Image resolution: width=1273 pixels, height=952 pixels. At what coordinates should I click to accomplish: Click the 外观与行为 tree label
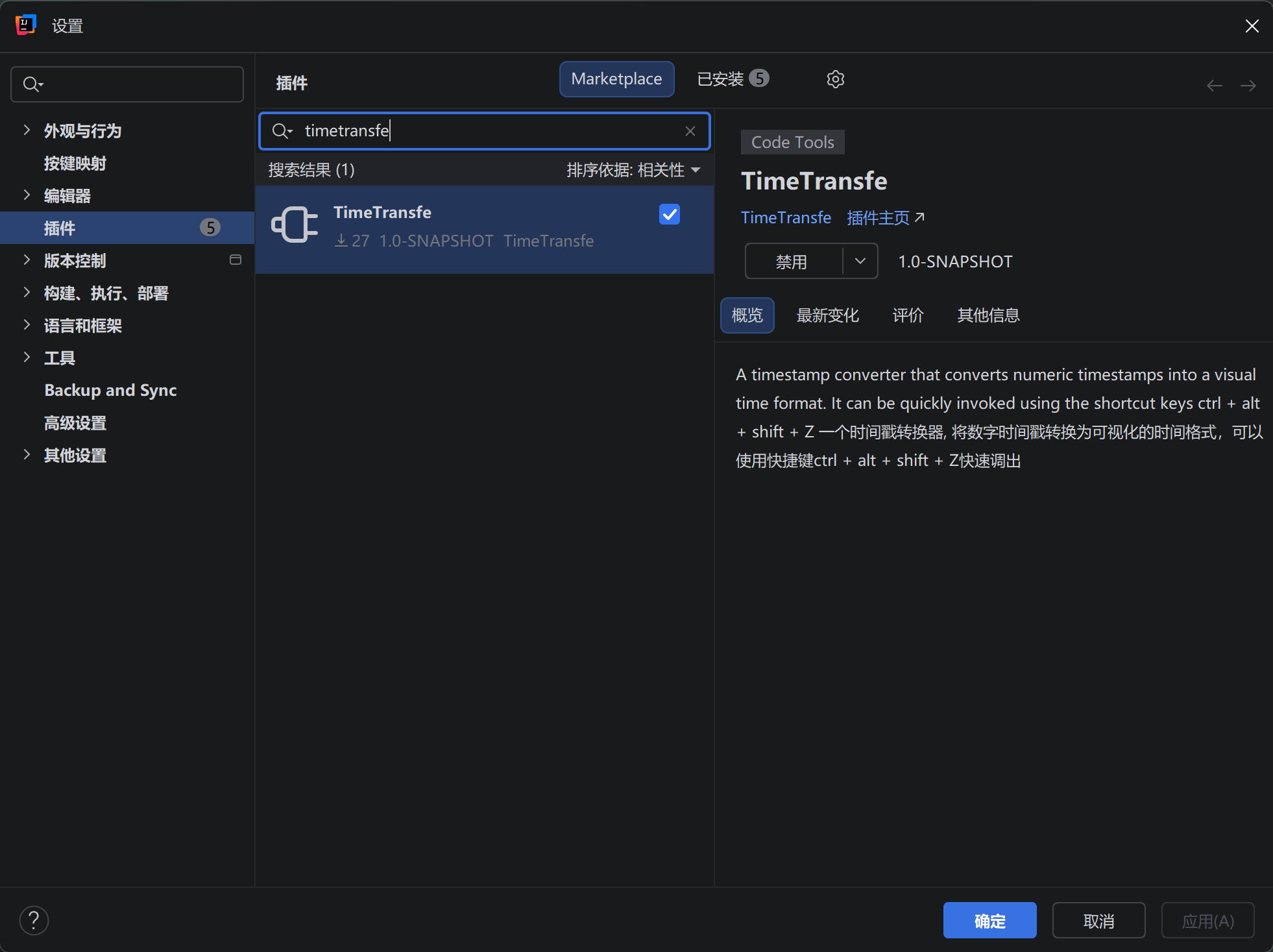tap(82, 130)
